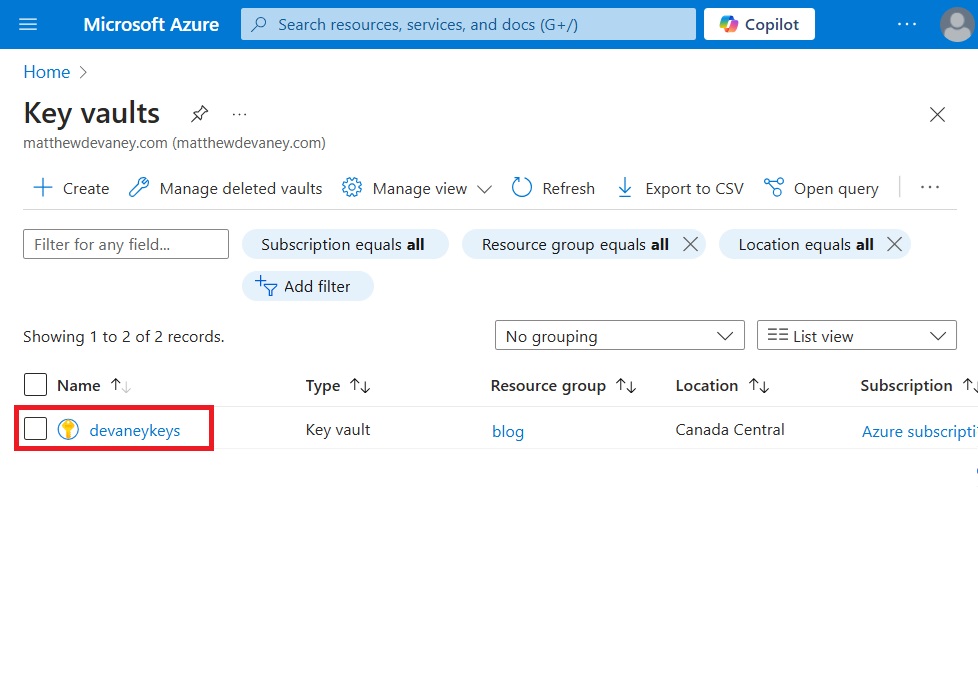Viewport: 978px width, 681px height.
Task: Pin Key vaults page to dashboard
Action: tap(199, 114)
